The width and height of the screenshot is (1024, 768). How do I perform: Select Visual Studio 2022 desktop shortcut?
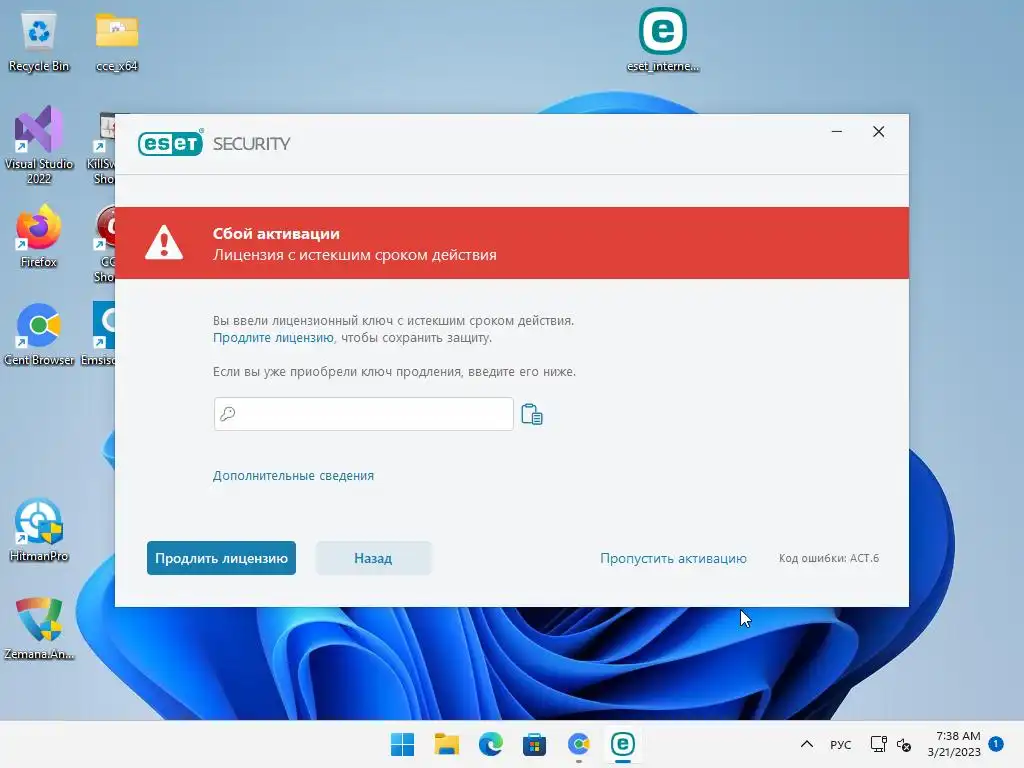[x=39, y=145]
